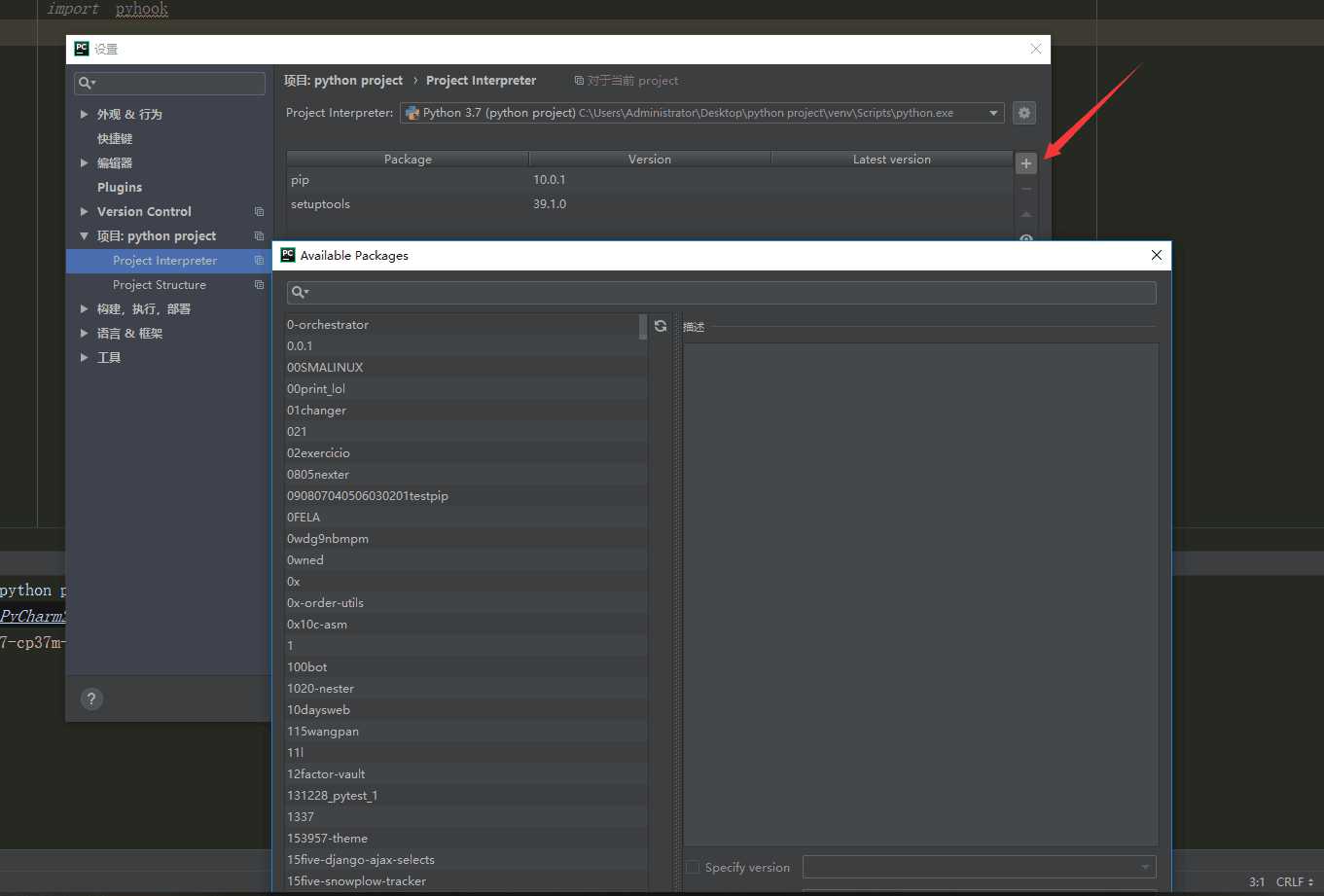Click the upgrade arrow icon beside the package table

click(x=1026, y=214)
